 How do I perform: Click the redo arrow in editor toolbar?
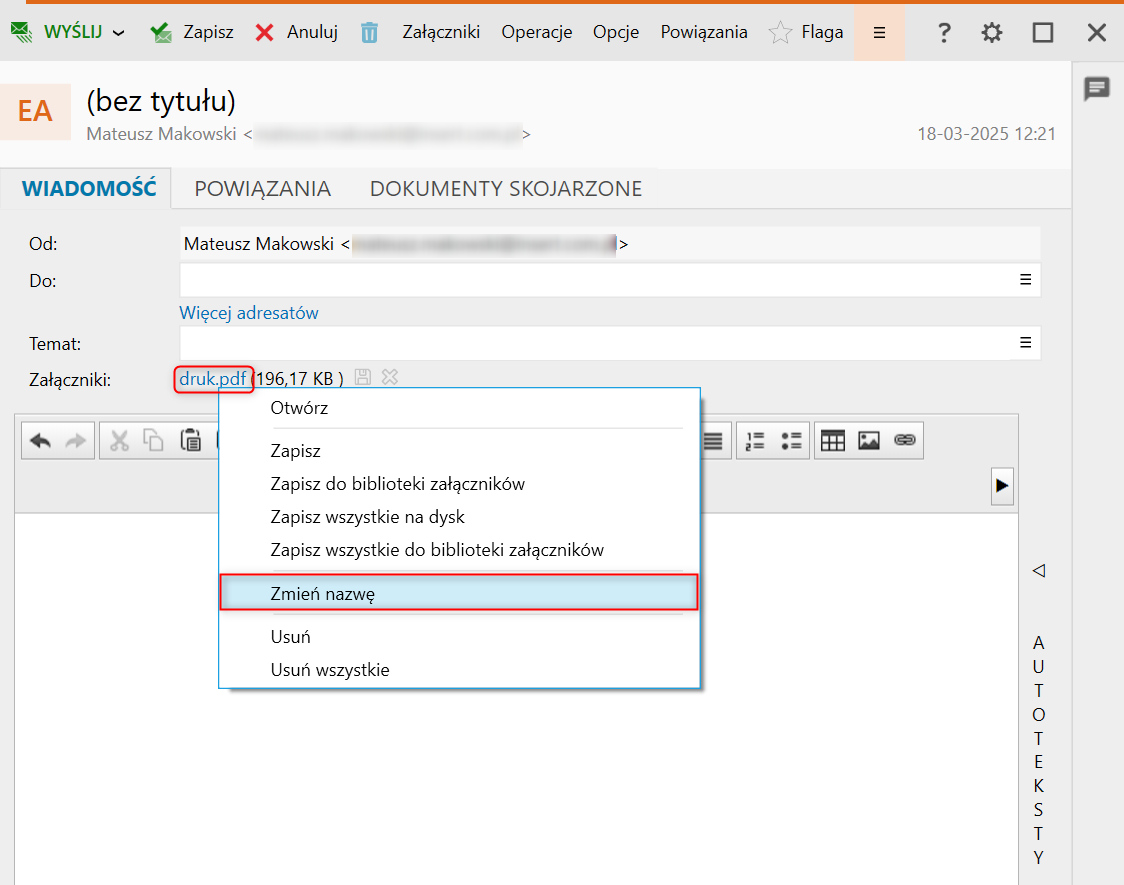click(75, 441)
